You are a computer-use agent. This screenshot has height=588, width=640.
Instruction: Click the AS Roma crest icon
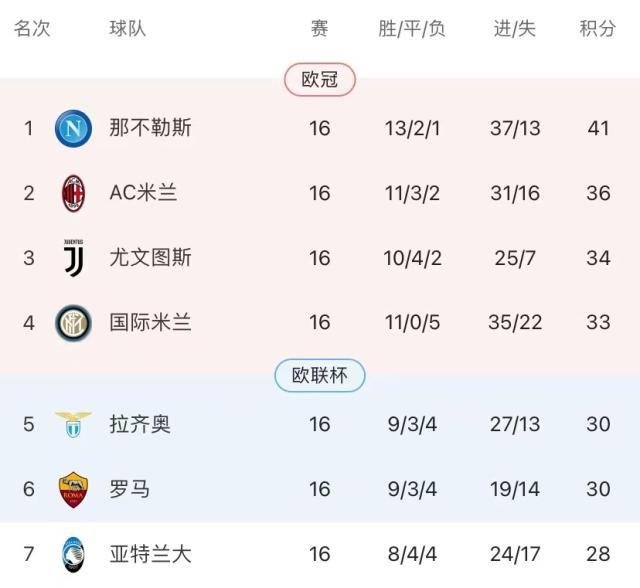[73, 489]
